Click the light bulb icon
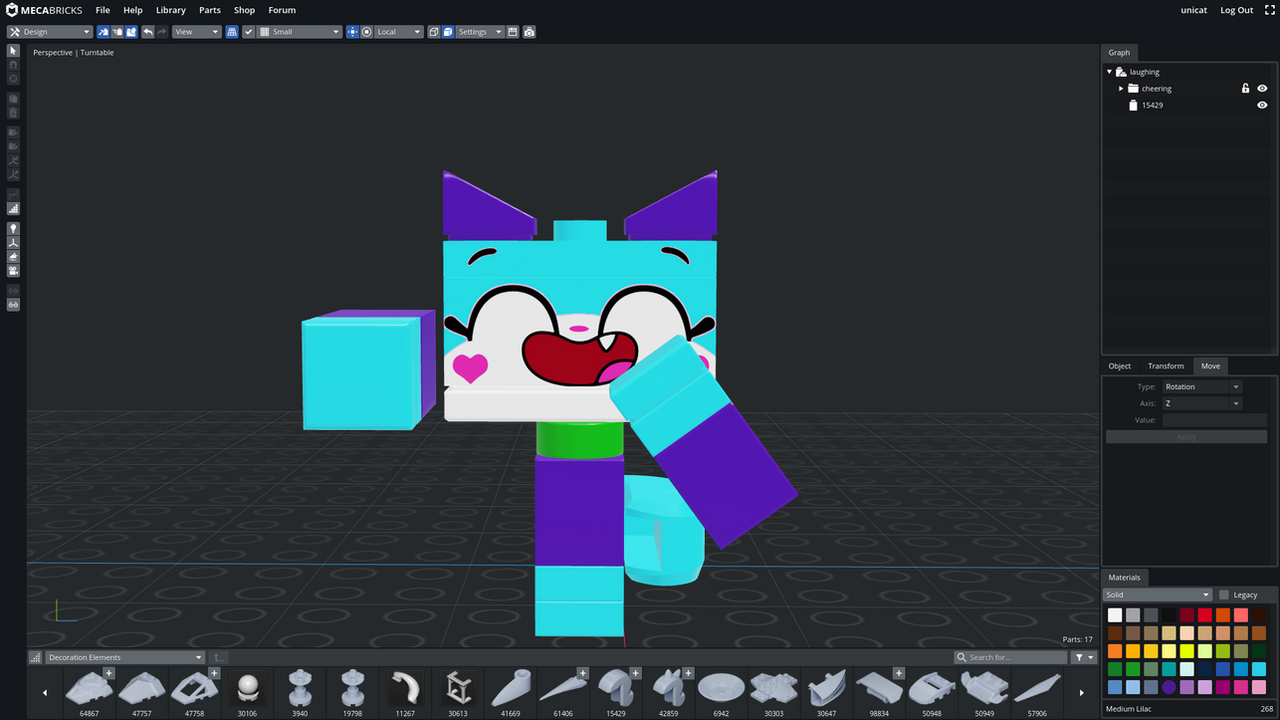The height and width of the screenshot is (720, 1280). point(14,229)
